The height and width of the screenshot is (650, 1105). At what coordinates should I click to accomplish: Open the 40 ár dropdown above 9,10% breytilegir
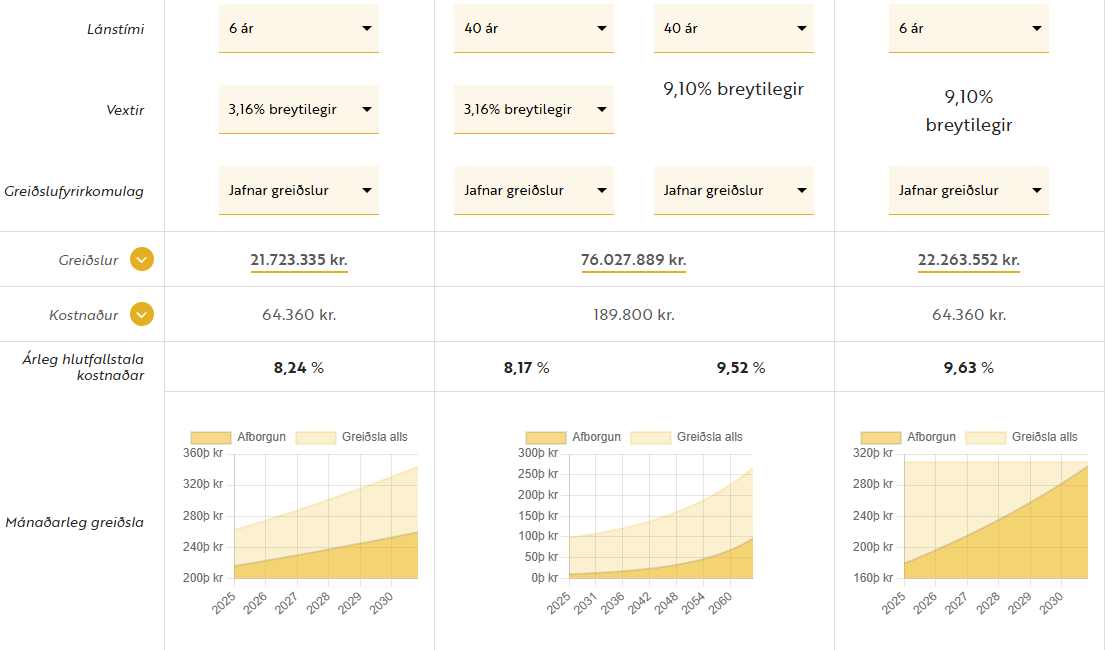point(733,28)
